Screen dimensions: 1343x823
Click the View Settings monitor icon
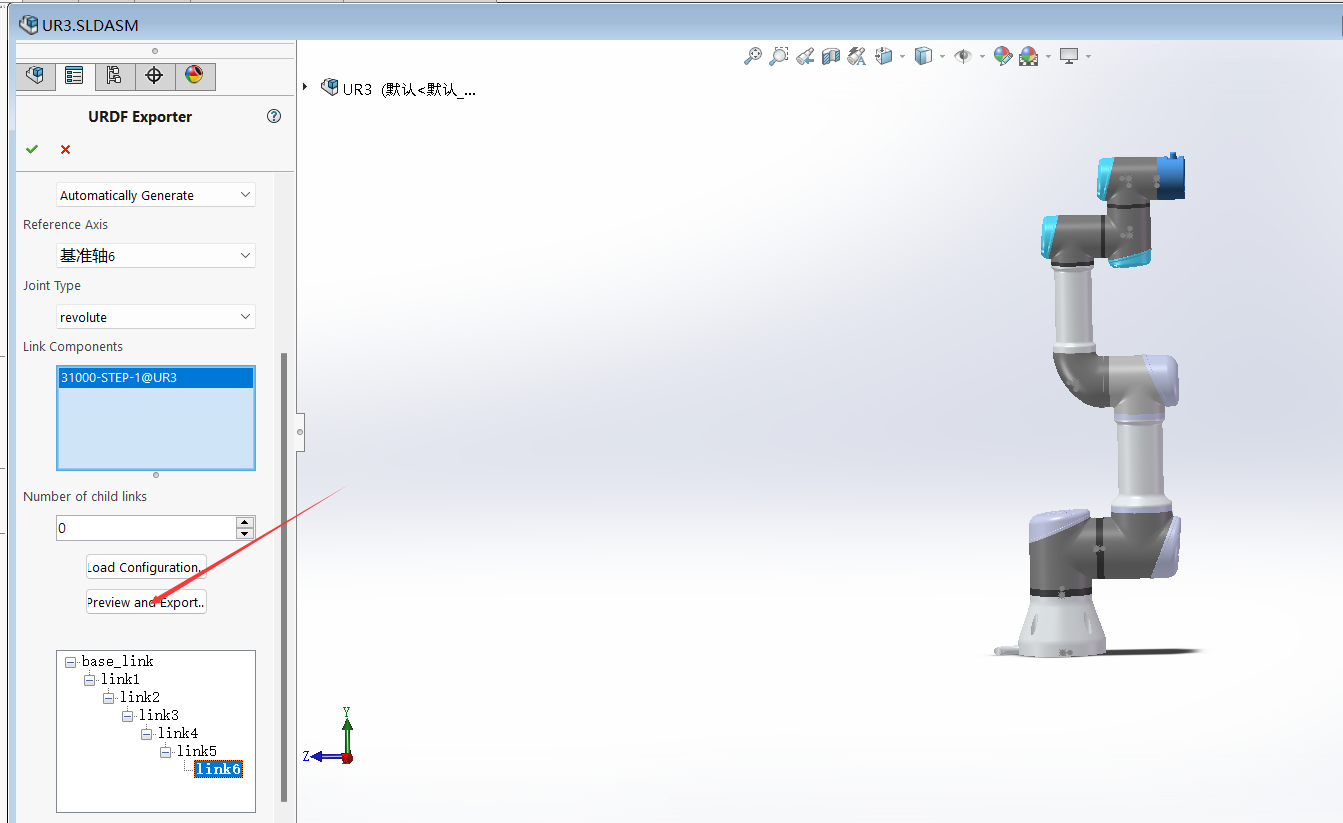[1069, 56]
